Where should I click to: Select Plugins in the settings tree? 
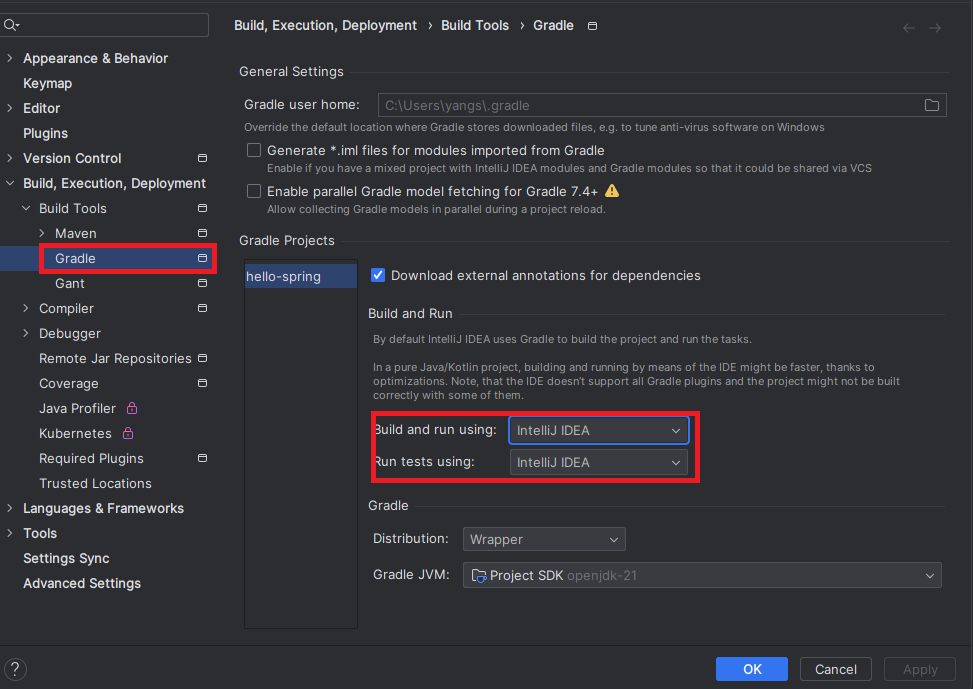point(45,133)
